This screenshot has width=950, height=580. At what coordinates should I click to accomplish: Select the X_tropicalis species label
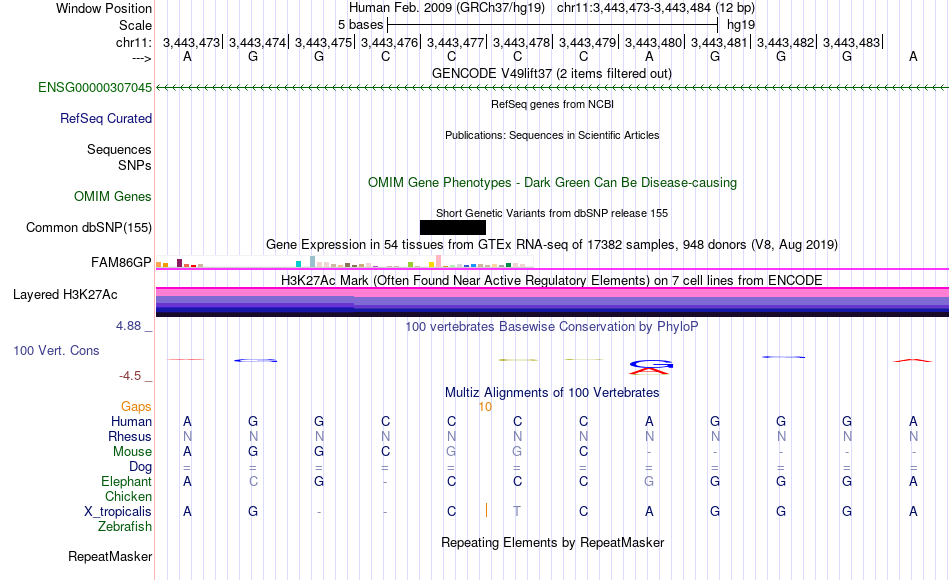(x=118, y=512)
